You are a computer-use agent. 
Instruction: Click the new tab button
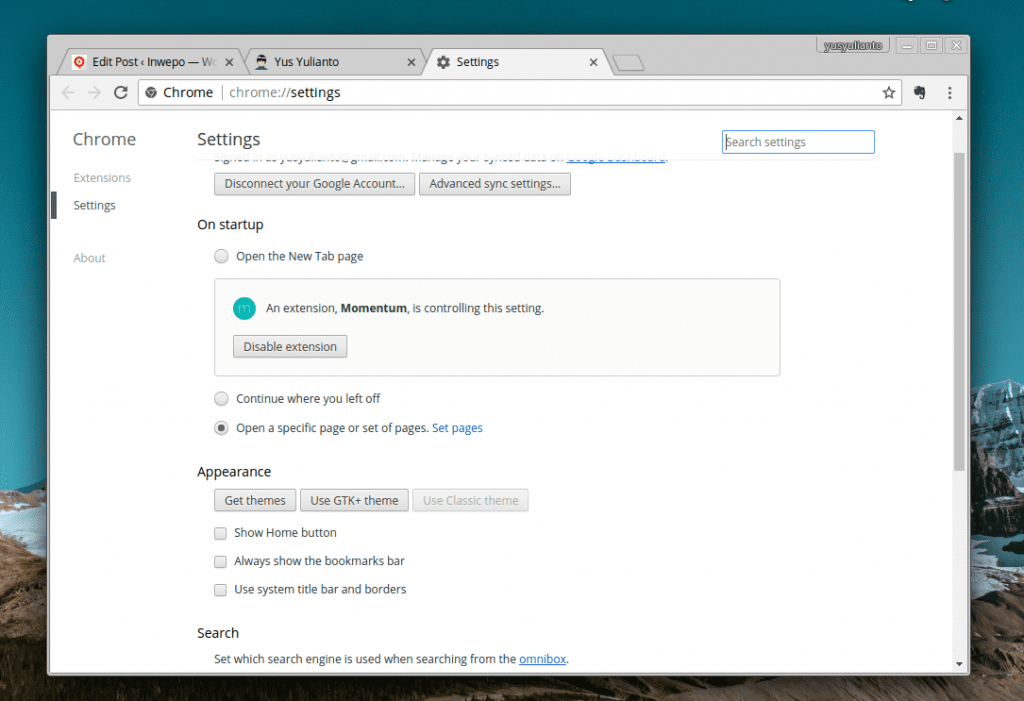(x=628, y=63)
